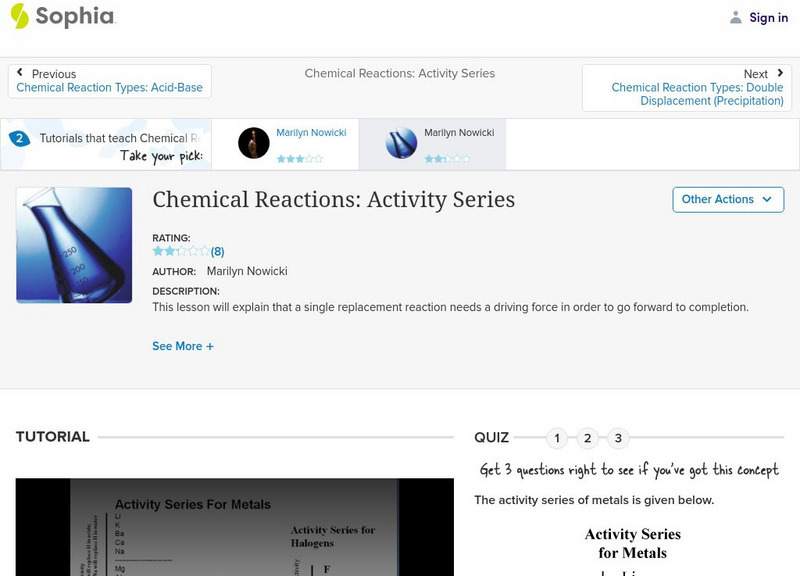Select the second Marilyn Nowicki flask avatar
This screenshot has height=576, width=800.
401,143
